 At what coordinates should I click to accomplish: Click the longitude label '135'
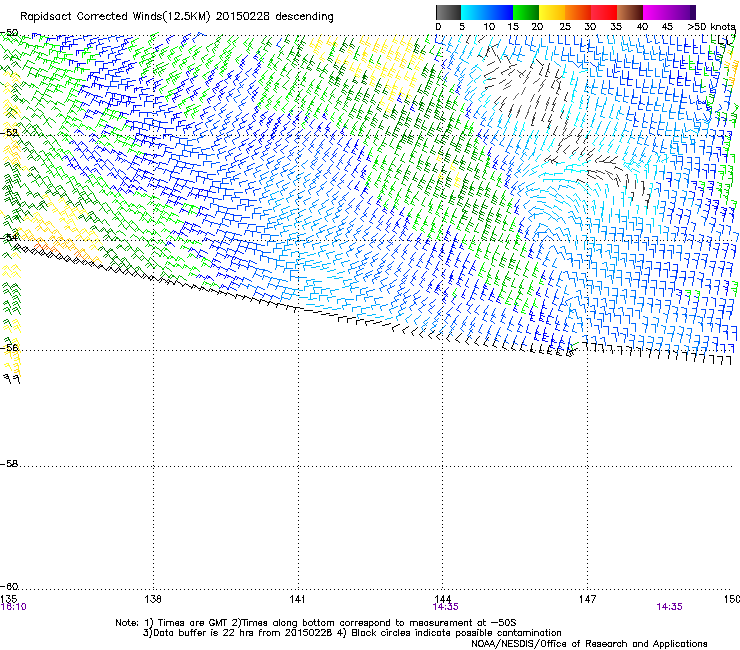8,599
